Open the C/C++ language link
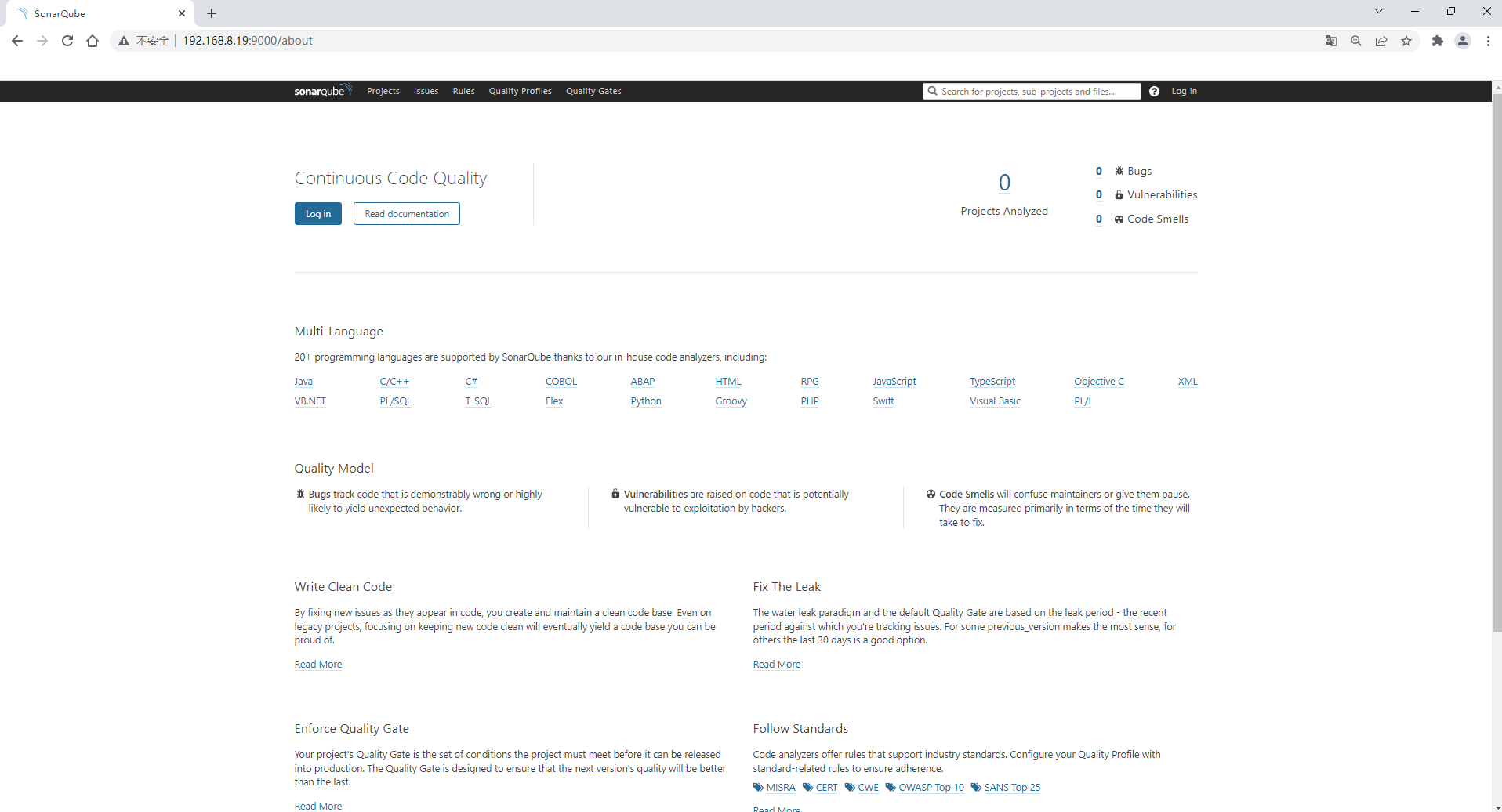This screenshot has height=812, width=1502. pyautogui.click(x=394, y=382)
